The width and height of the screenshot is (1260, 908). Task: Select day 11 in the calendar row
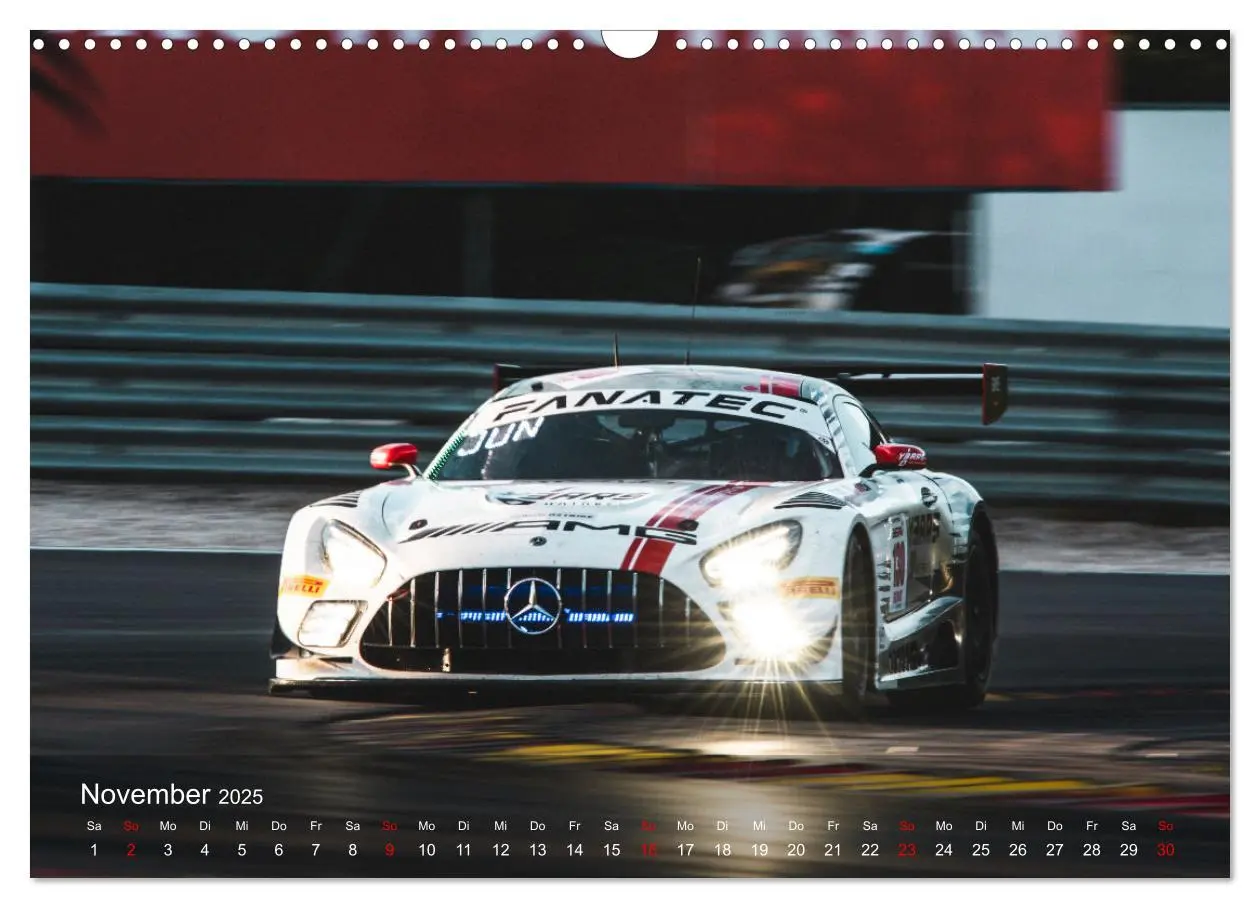point(464,850)
